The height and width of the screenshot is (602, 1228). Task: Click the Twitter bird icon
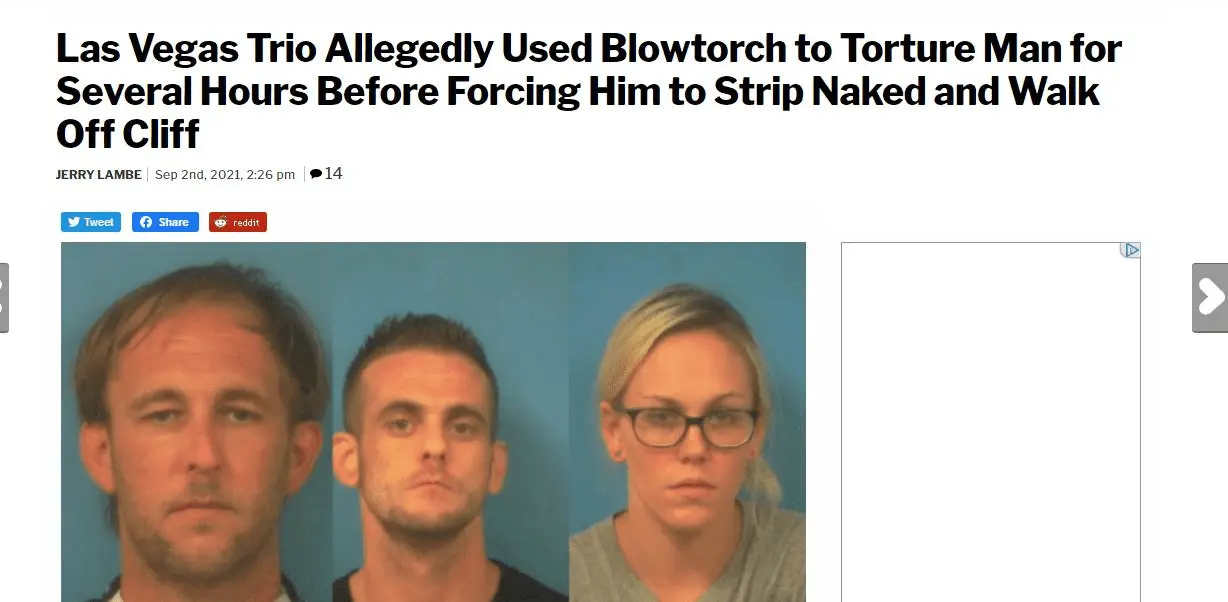pyautogui.click(x=73, y=222)
